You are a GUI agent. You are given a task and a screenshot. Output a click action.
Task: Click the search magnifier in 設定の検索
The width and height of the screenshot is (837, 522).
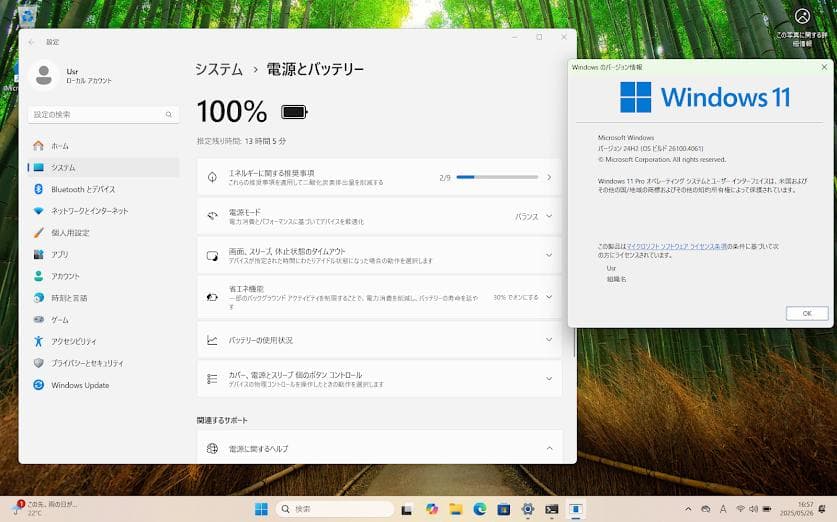pos(169,115)
